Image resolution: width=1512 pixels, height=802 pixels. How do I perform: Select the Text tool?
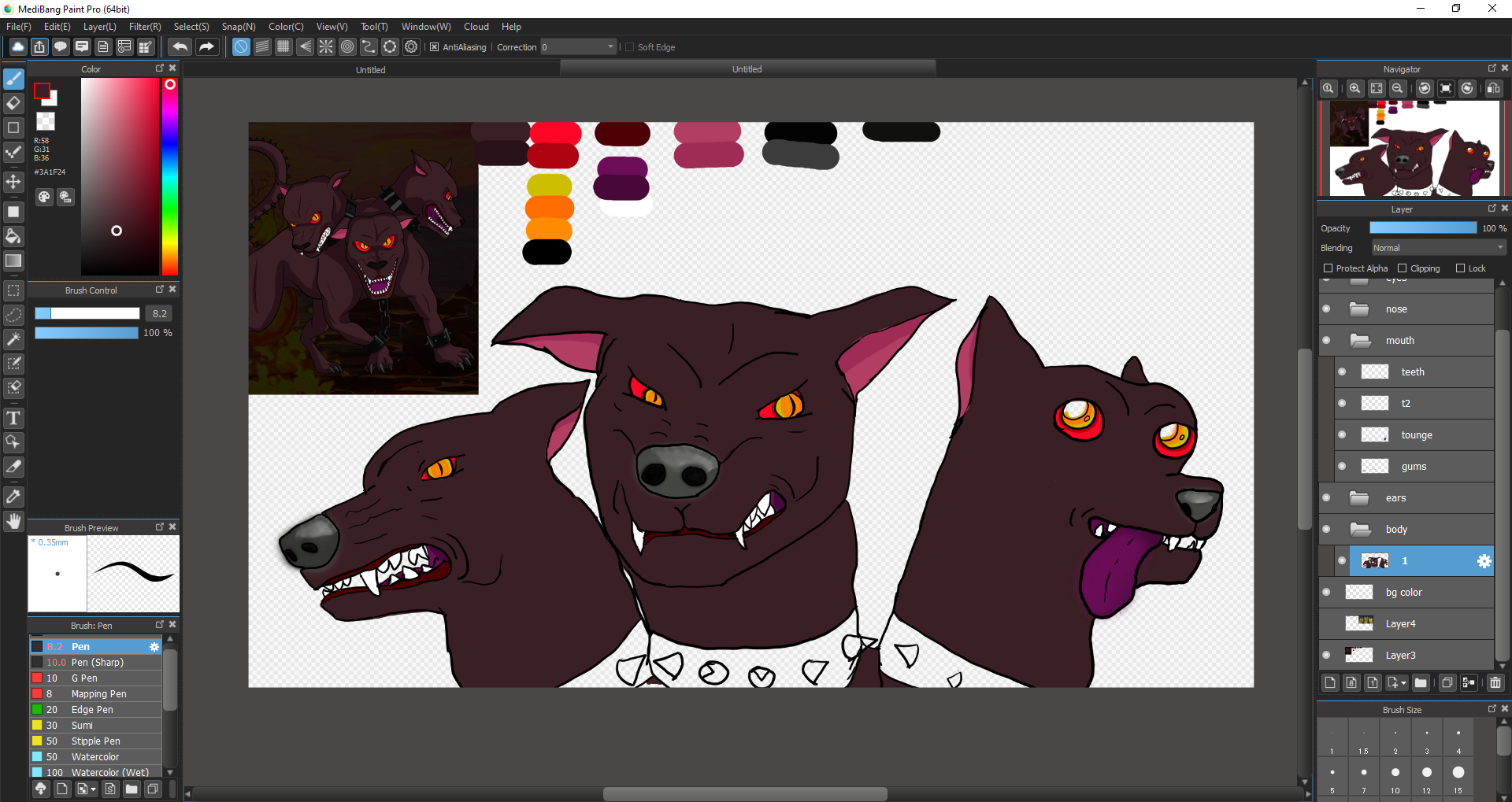13,418
